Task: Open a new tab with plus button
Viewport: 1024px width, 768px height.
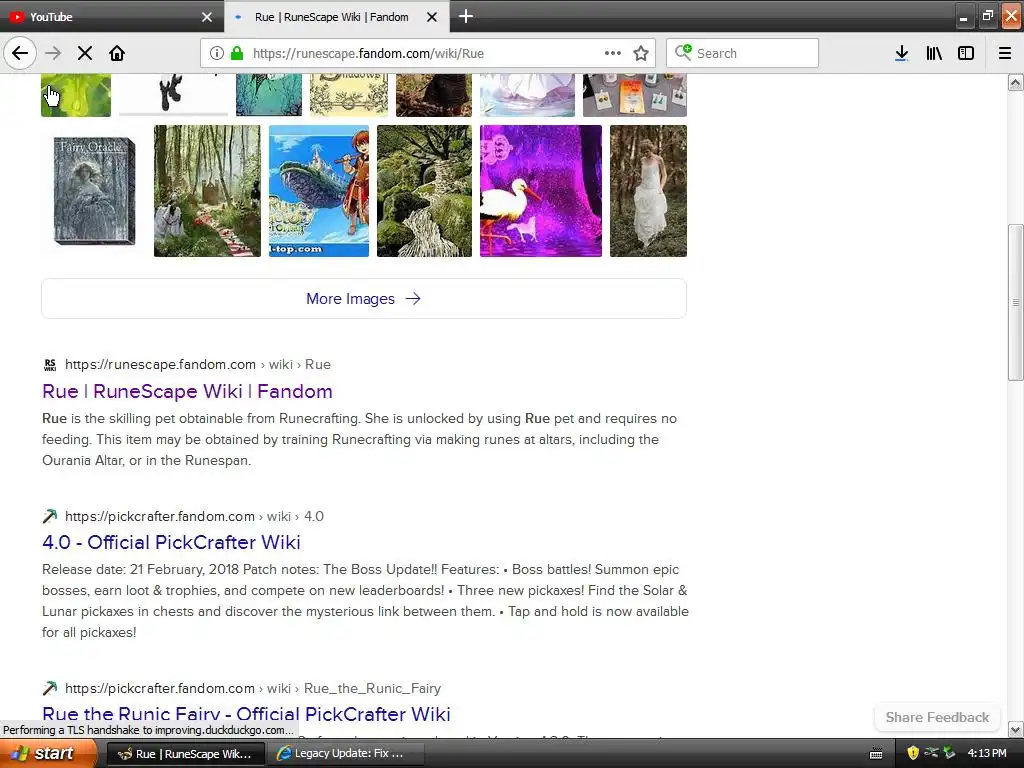Action: [x=466, y=16]
